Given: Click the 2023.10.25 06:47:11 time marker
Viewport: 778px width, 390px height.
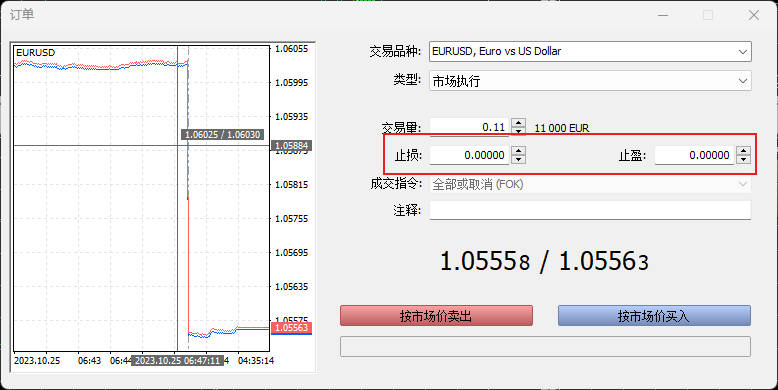Looking at the screenshot, I should tap(177, 361).
